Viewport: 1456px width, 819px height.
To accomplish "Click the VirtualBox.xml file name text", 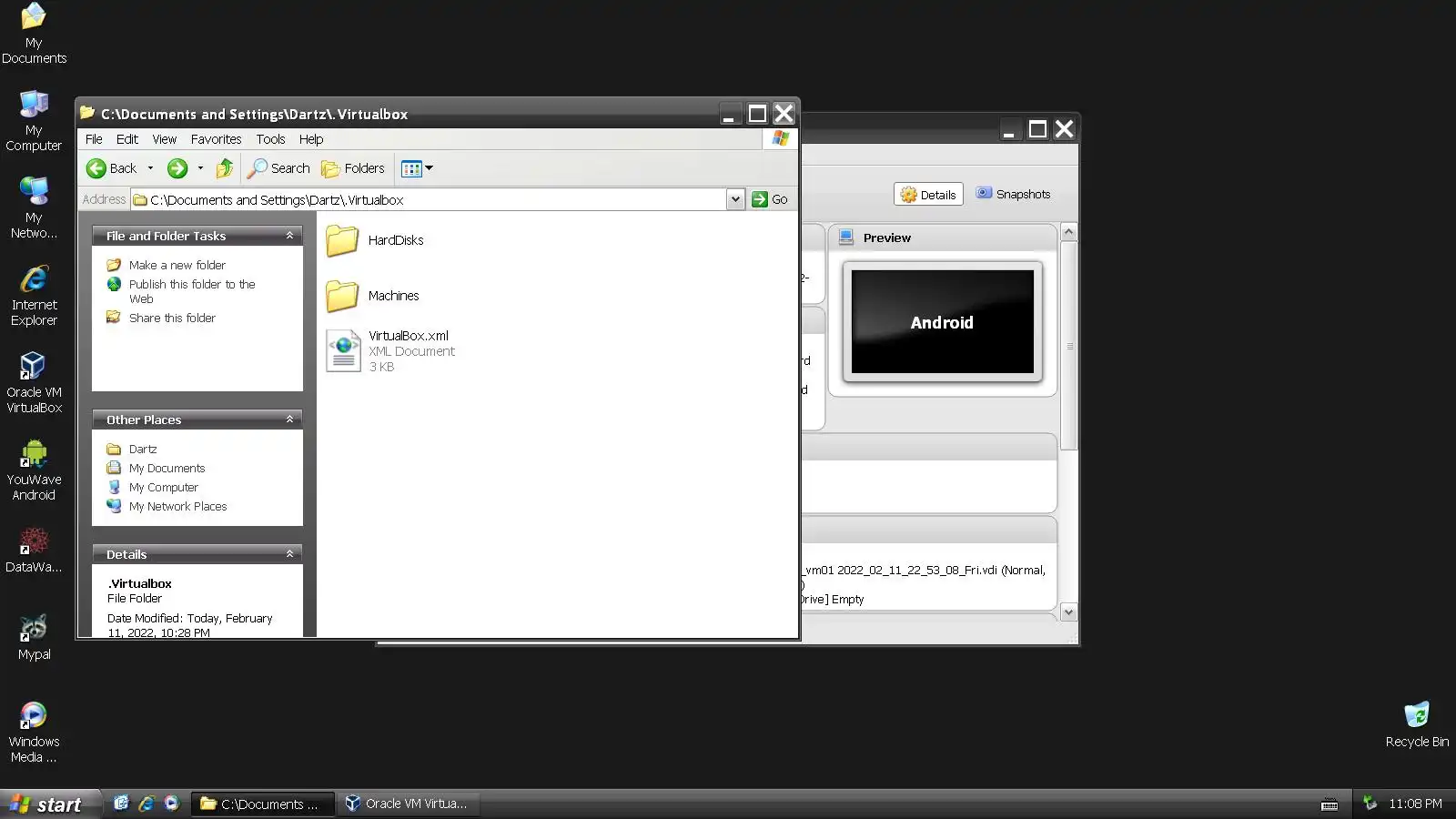I will click(x=409, y=336).
